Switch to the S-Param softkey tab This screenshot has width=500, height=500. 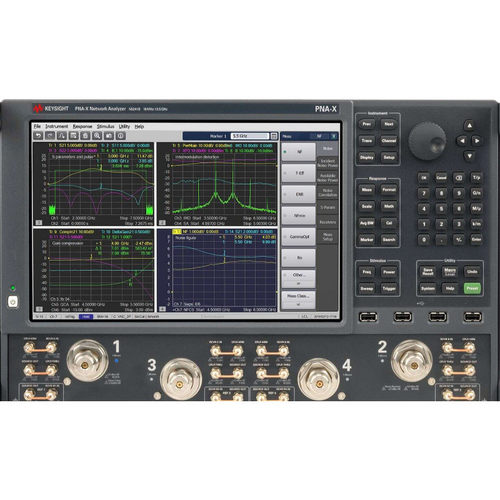tap(327, 207)
